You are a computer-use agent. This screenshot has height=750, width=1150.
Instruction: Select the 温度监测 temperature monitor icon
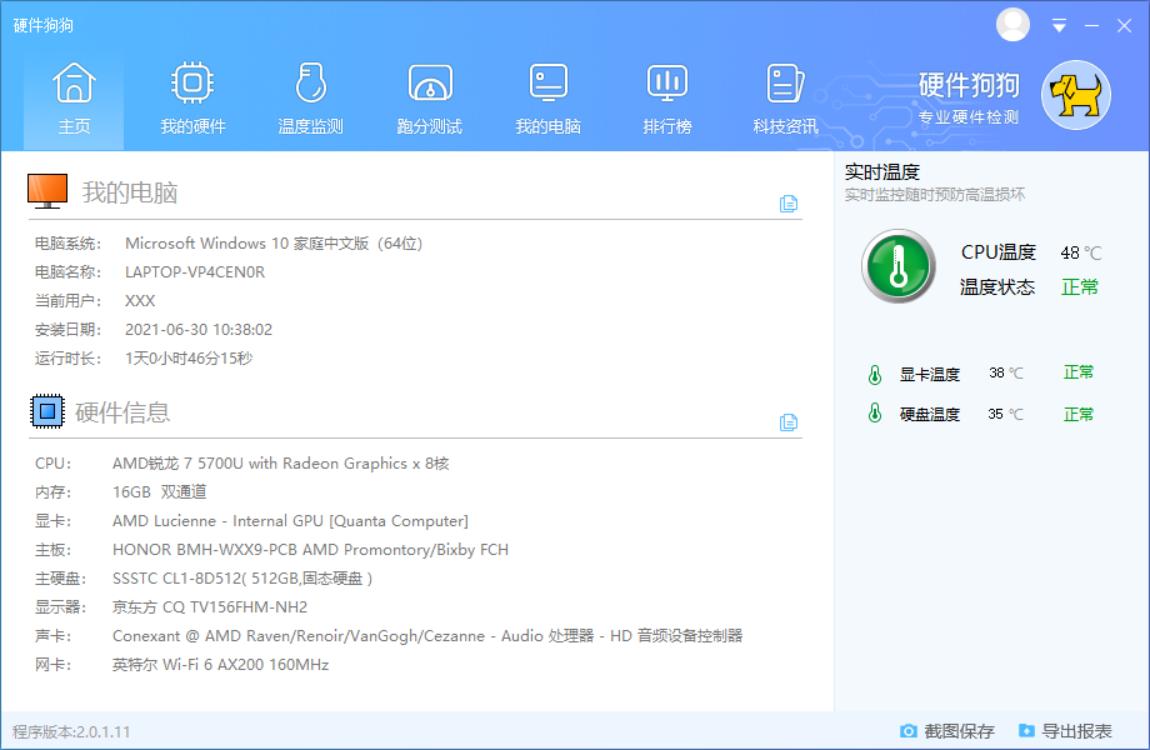(x=310, y=97)
